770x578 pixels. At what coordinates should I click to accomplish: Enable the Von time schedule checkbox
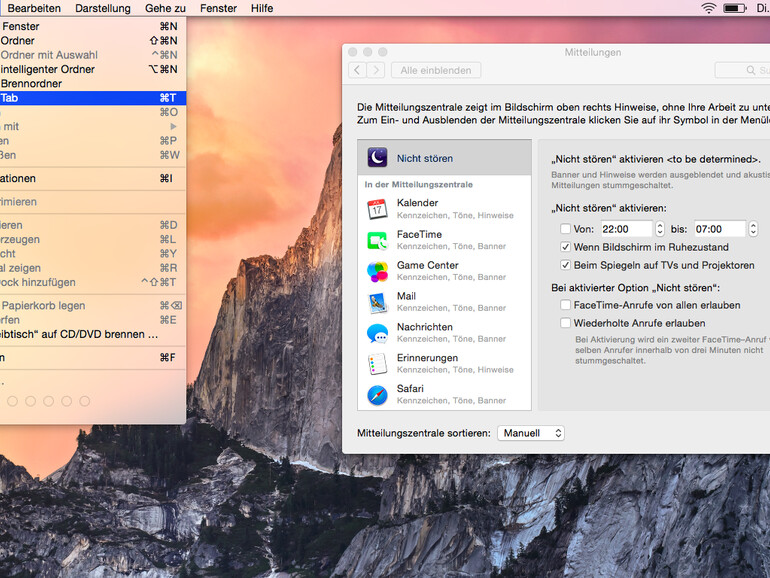coord(566,229)
